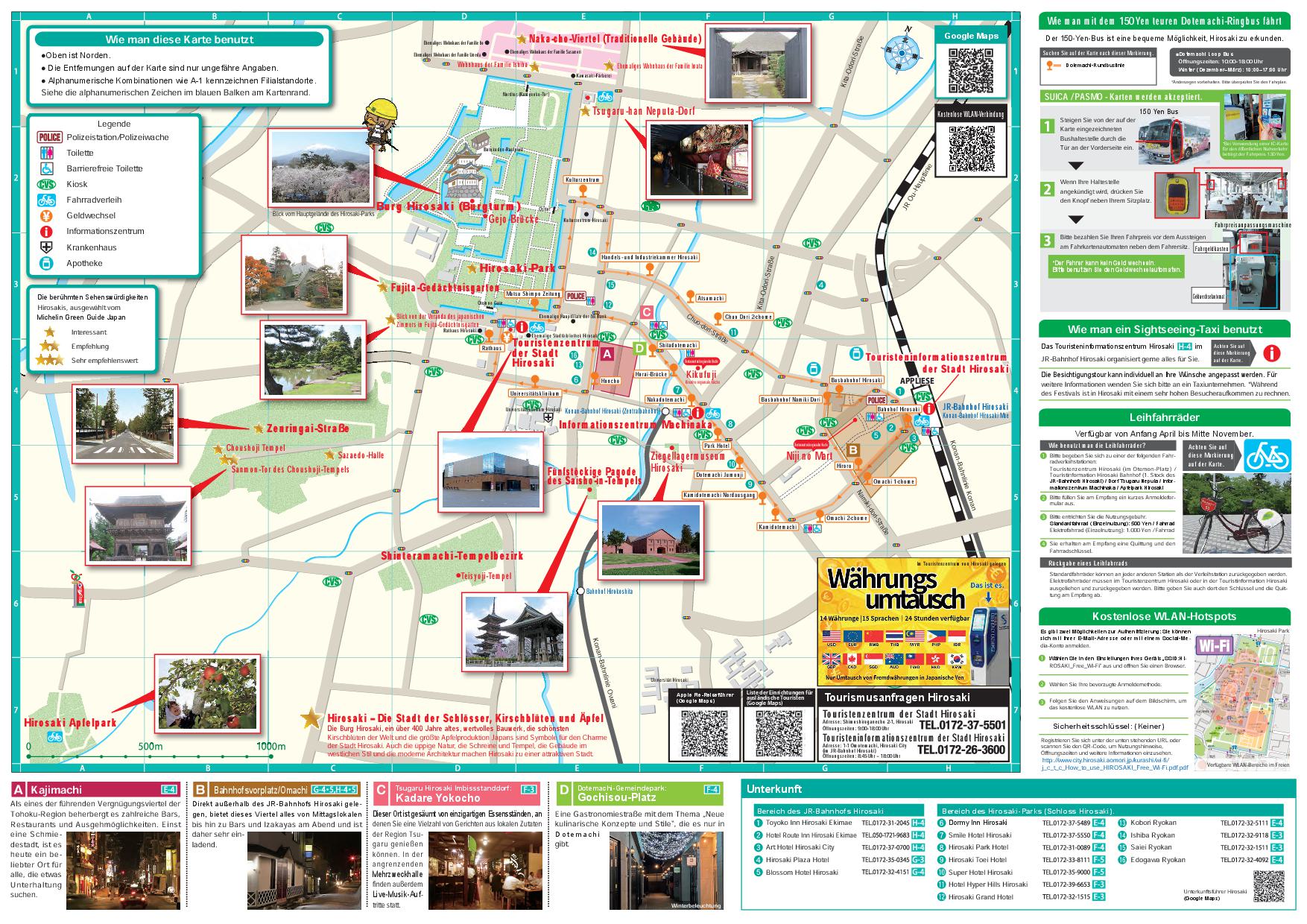This screenshot has height=924, width=1307.
Task: Click the Burg Hirosaki (Burgturm) label
Action: tap(447, 206)
